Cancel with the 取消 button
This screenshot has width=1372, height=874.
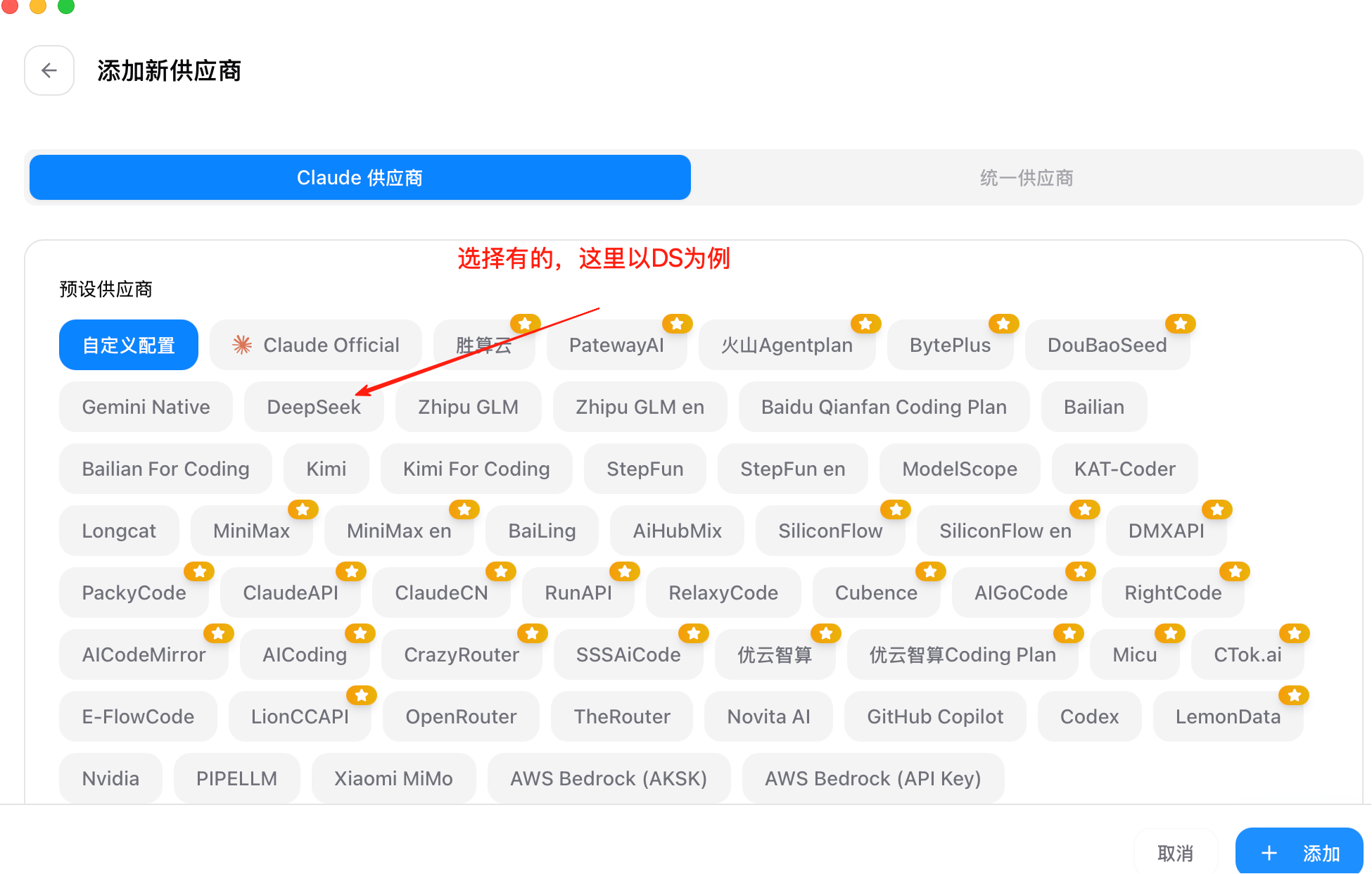point(1175,853)
